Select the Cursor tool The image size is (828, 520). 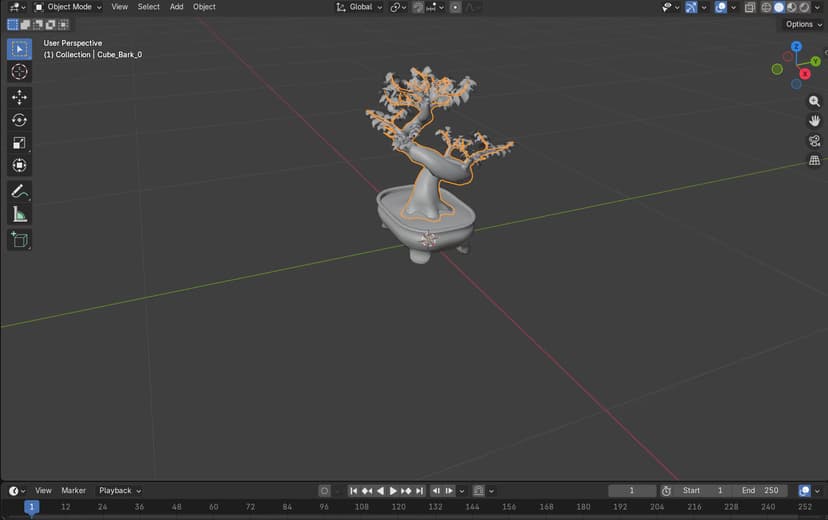(19, 71)
